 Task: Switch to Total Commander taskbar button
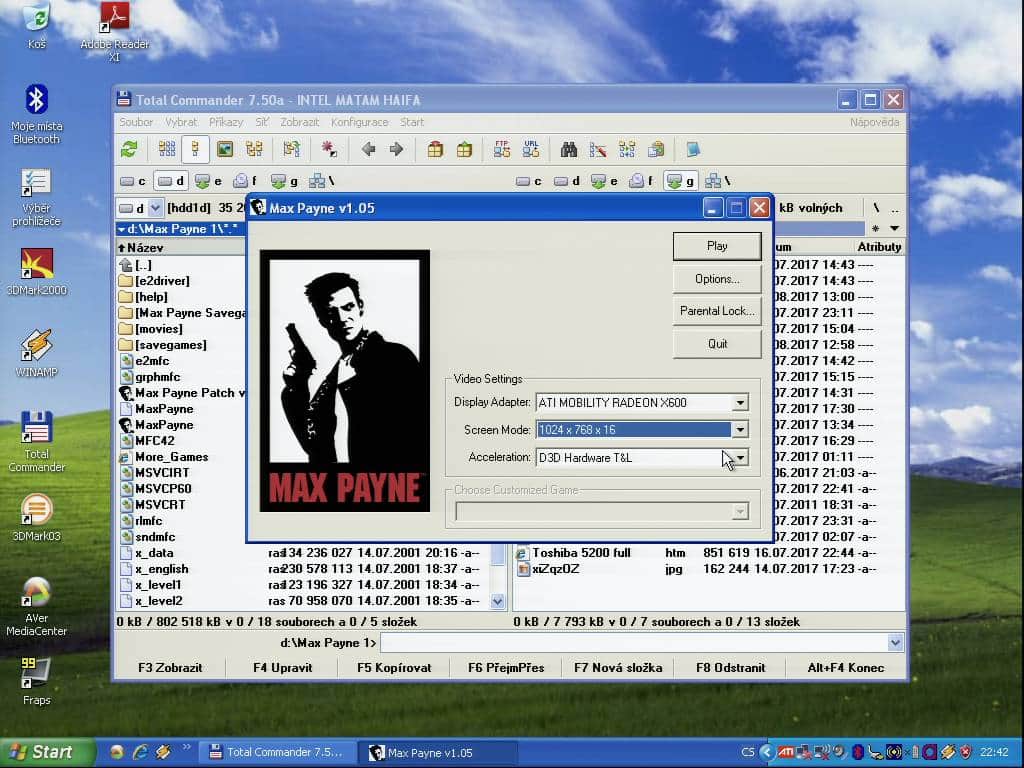(278, 752)
